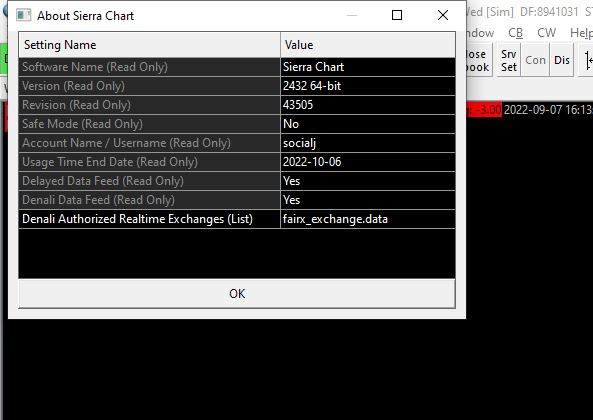Click OK in About Sierra Chart dialog
The width and height of the screenshot is (593, 420).
click(x=237, y=294)
